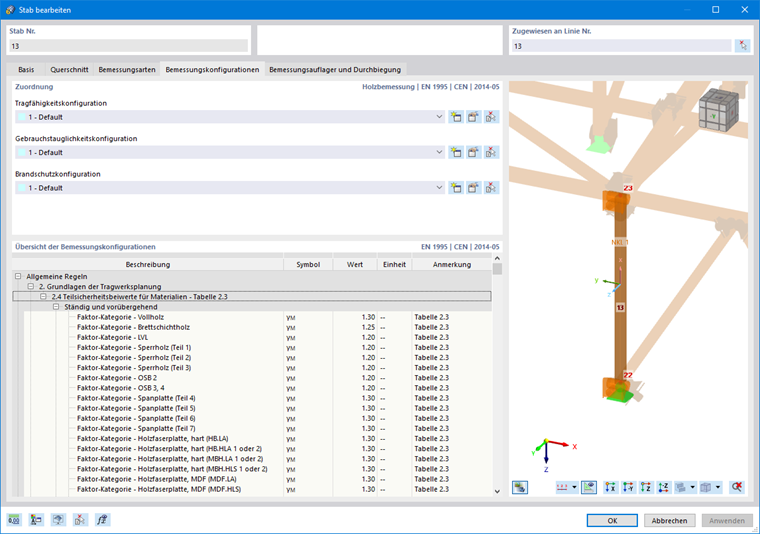Open the numbering dropdown arrow in the preview toolbar
The image size is (760, 534).
point(574,487)
